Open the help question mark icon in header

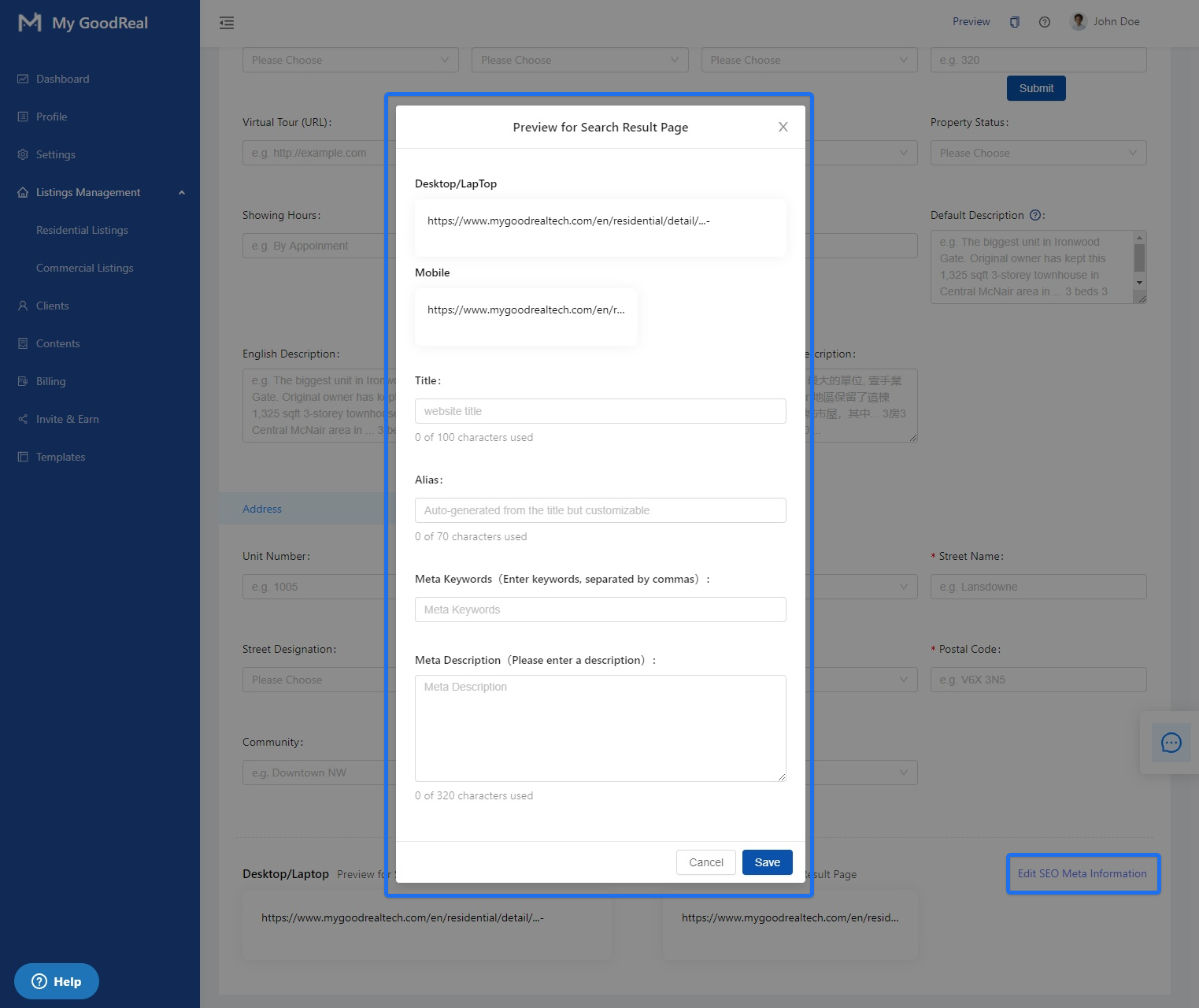pyautogui.click(x=1044, y=22)
